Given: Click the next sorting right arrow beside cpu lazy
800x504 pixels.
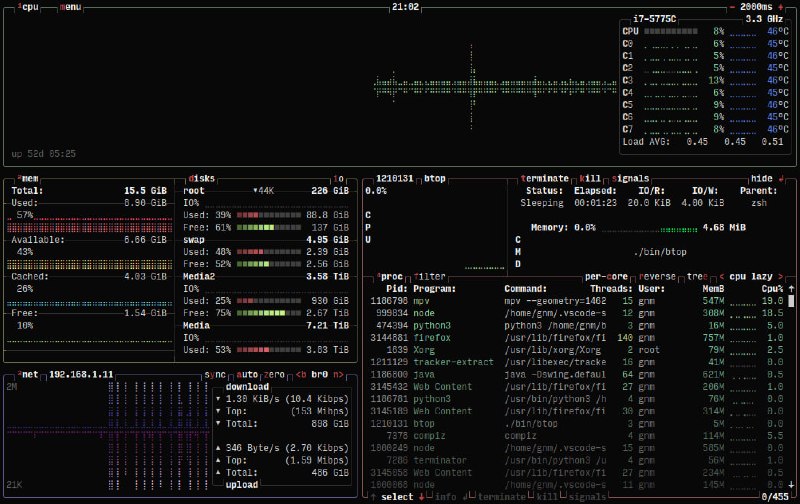Looking at the screenshot, I should coord(781,276).
